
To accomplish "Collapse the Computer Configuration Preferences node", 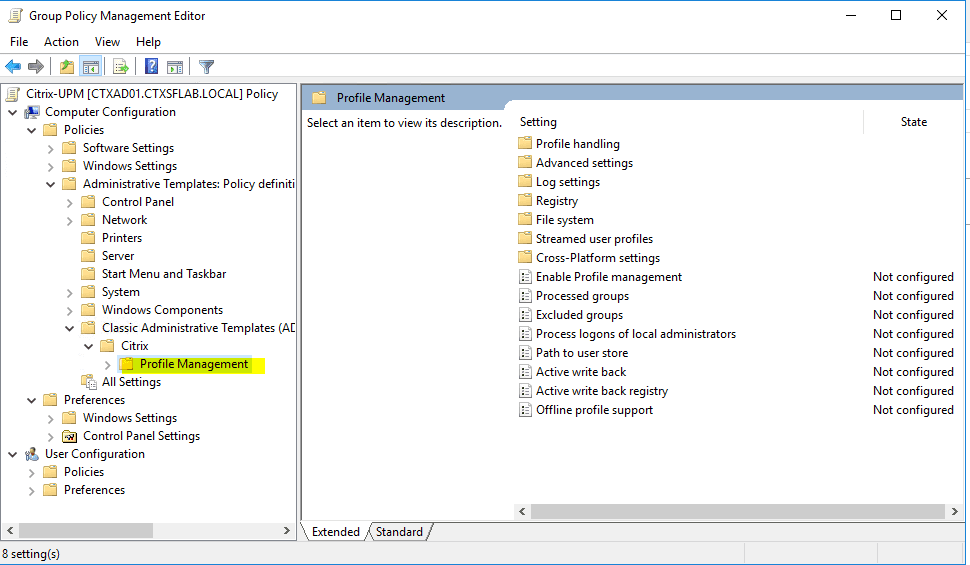I will (x=32, y=400).
